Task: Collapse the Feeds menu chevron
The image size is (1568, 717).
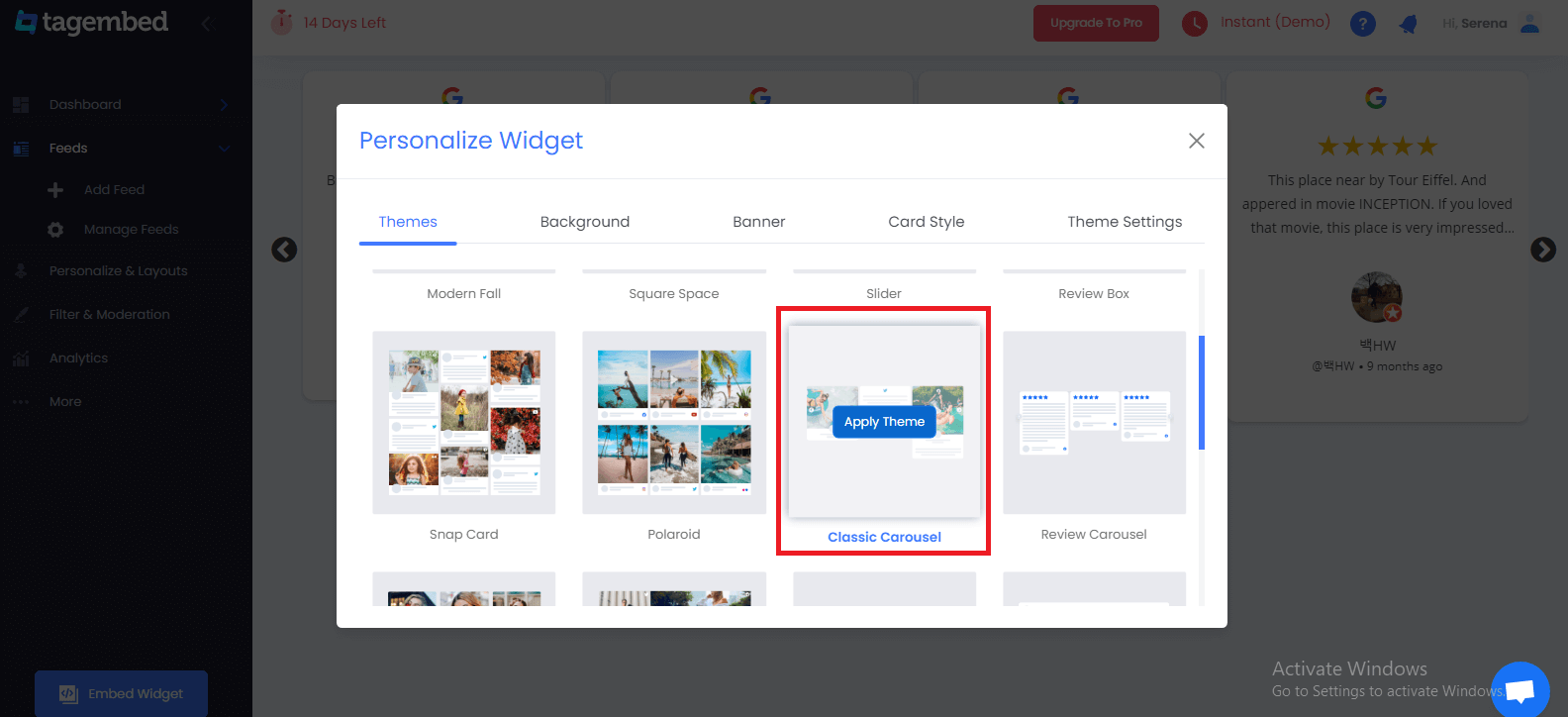Action: (x=225, y=149)
